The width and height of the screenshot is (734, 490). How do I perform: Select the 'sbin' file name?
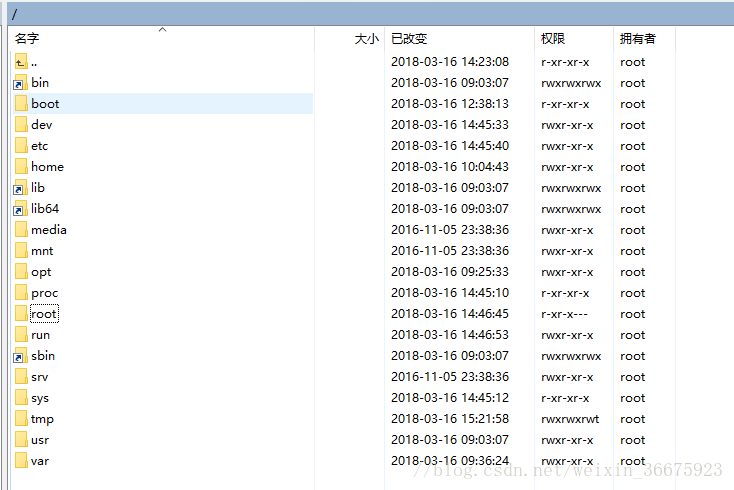43,356
